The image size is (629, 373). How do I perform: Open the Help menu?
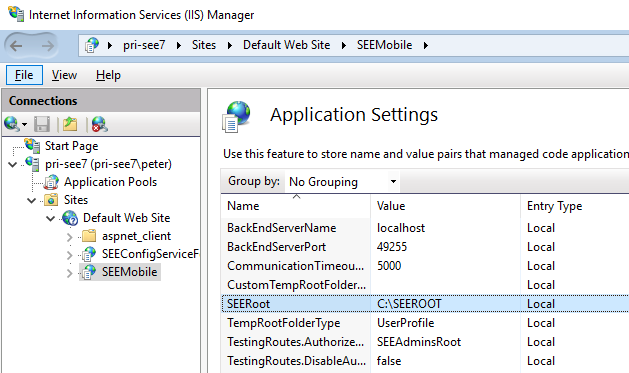(108, 75)
